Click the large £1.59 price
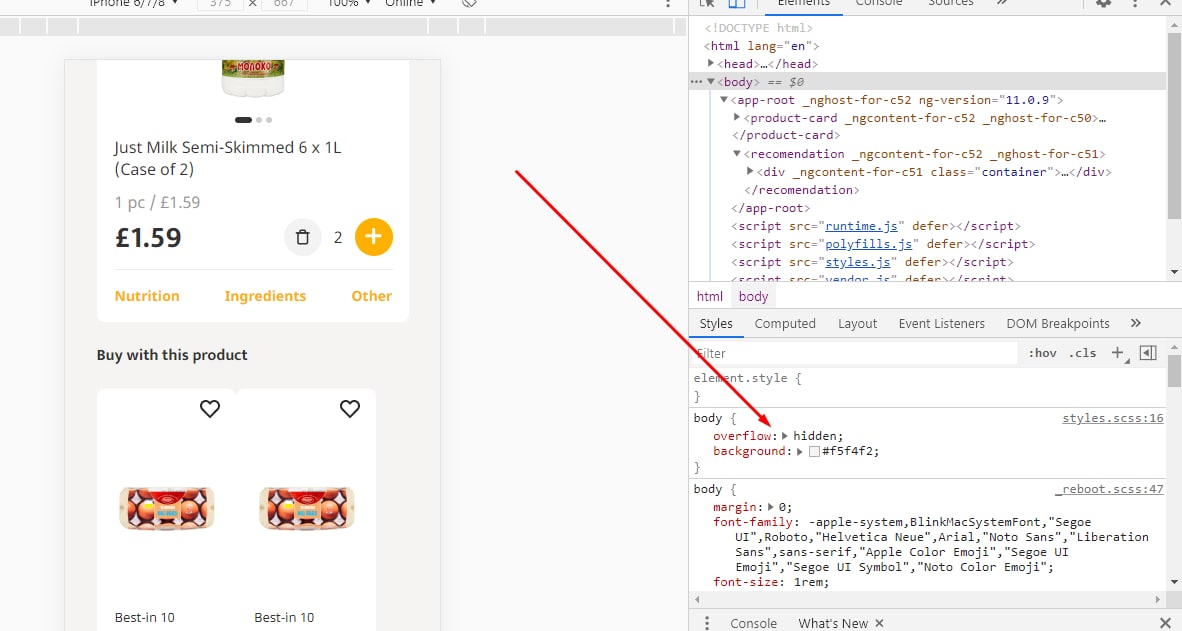 coord(149,238)
